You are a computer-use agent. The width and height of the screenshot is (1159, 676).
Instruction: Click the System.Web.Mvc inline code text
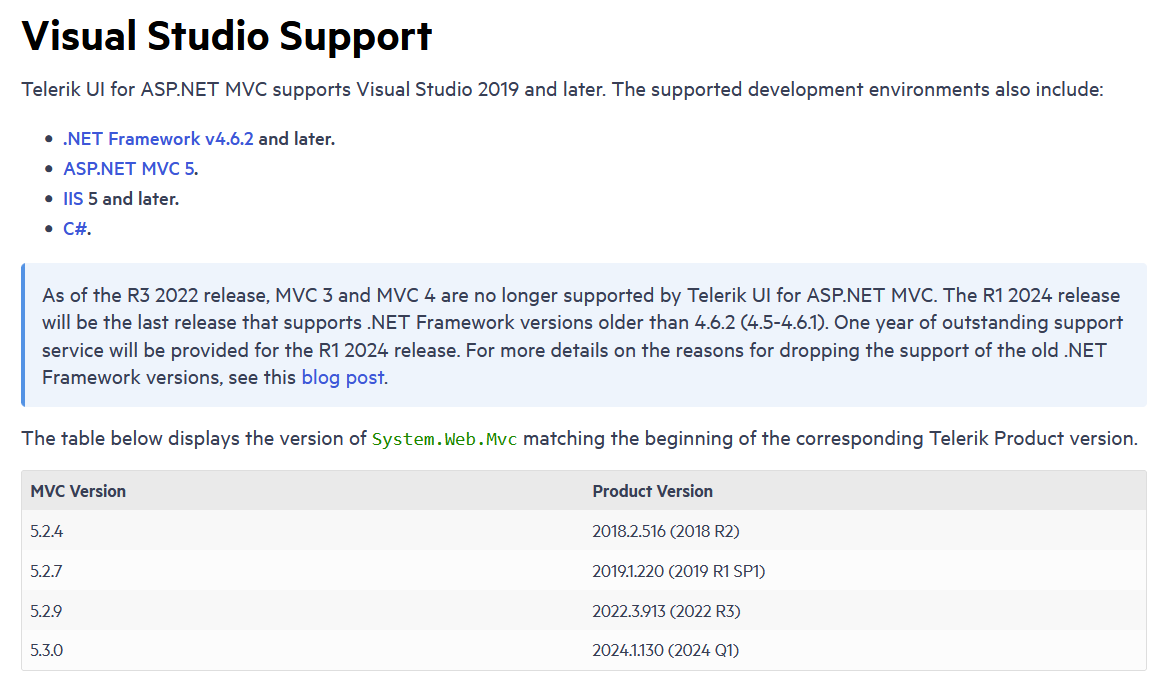pos(445,439)
